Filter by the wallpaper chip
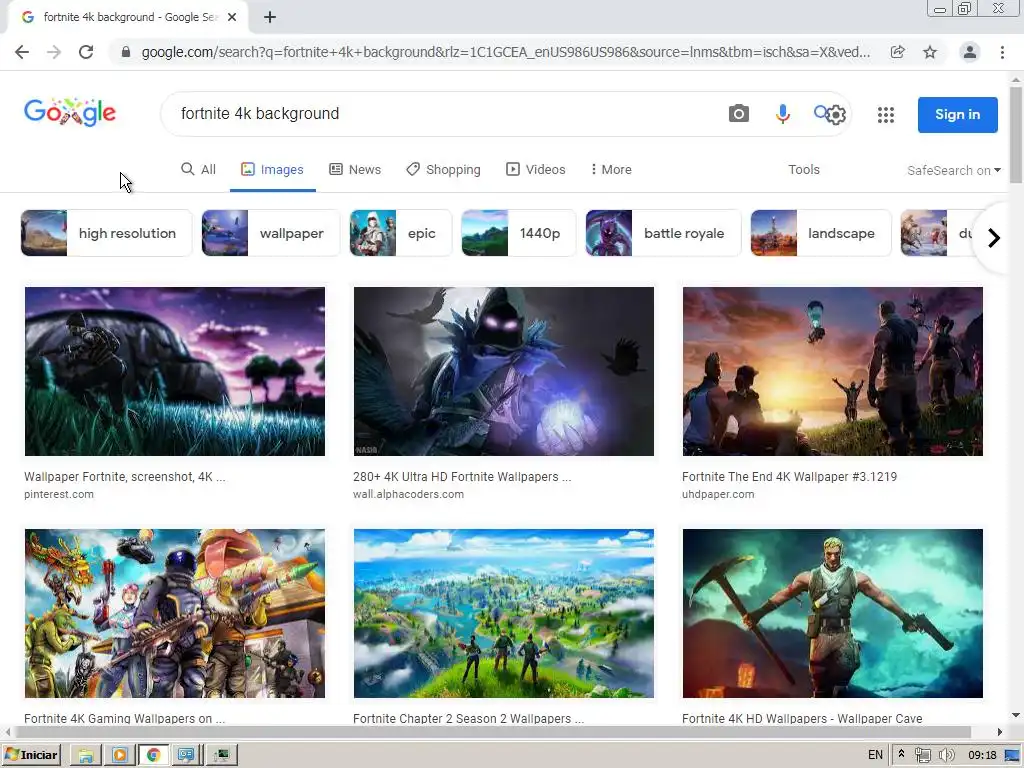Image resolution: width=1024 pixels, height=768 pixels. (x=270, y=233)
